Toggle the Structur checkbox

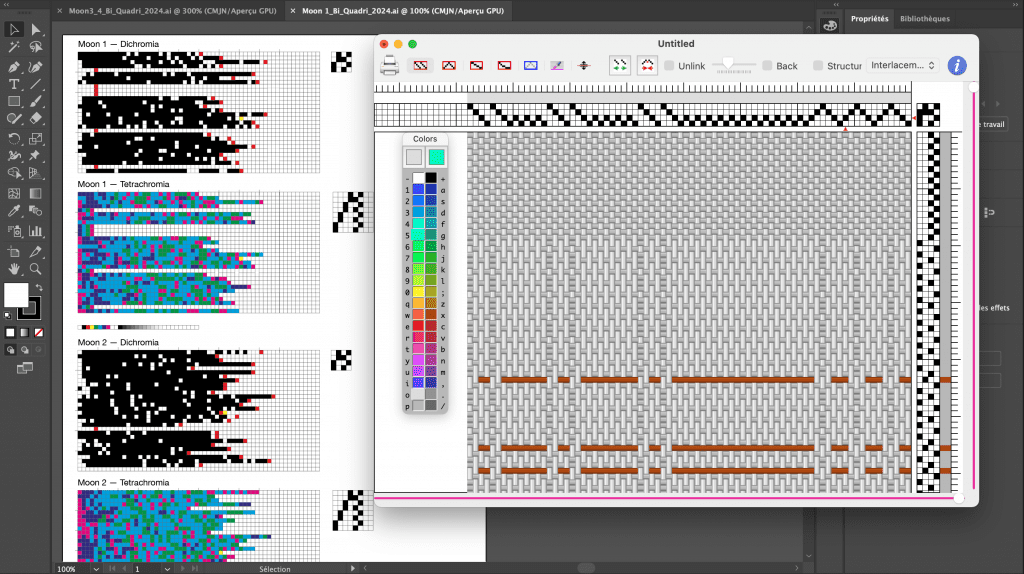818,66
